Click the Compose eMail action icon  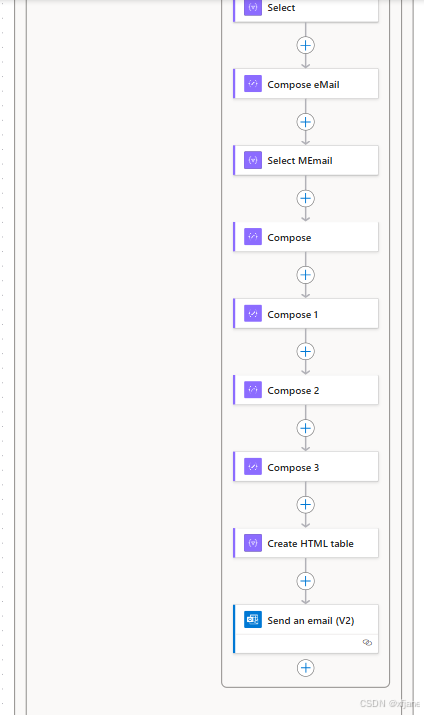click(x=253, y=84)
